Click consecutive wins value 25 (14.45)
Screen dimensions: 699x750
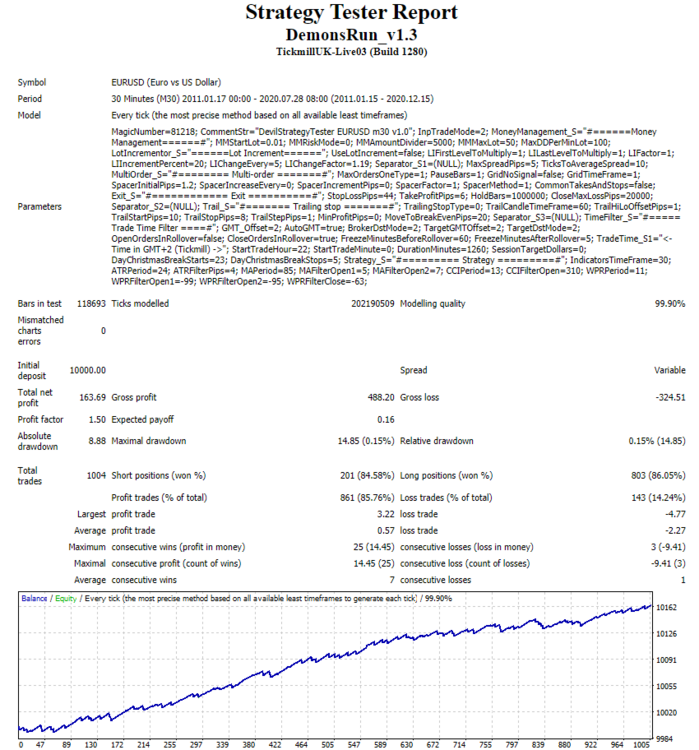point(374,547)
